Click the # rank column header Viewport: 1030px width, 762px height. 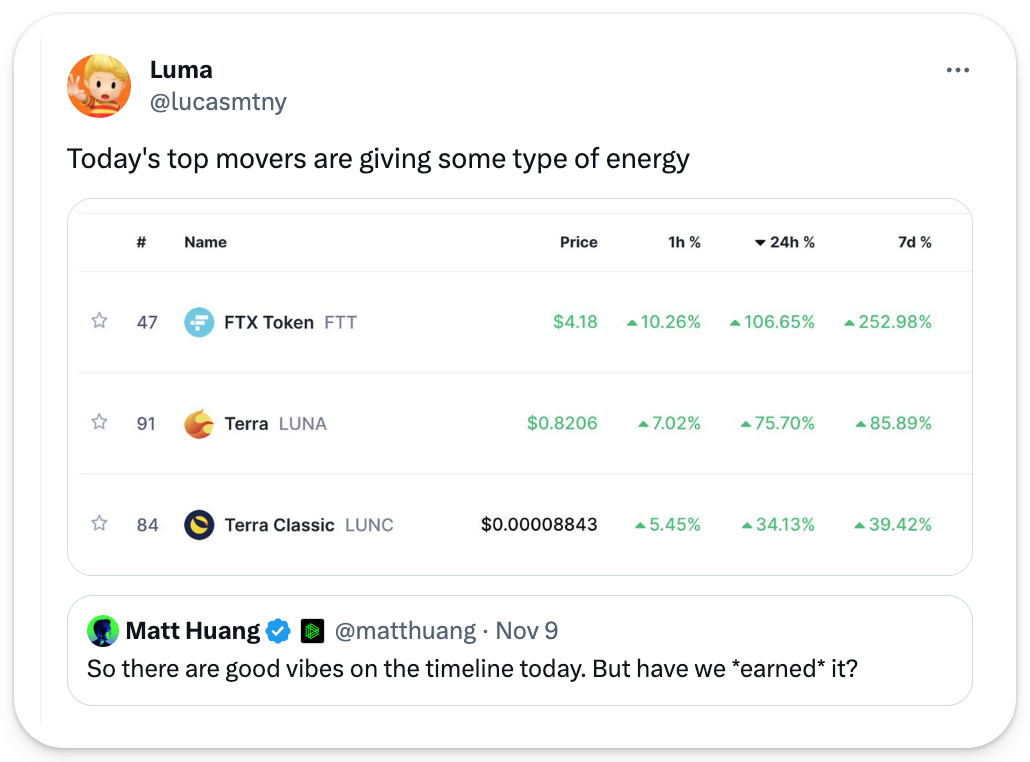click(141, 242)
